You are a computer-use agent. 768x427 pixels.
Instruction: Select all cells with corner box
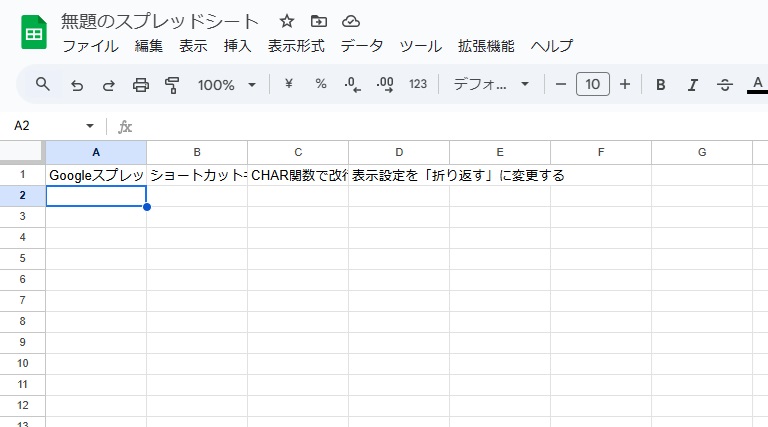click(23, 152)
